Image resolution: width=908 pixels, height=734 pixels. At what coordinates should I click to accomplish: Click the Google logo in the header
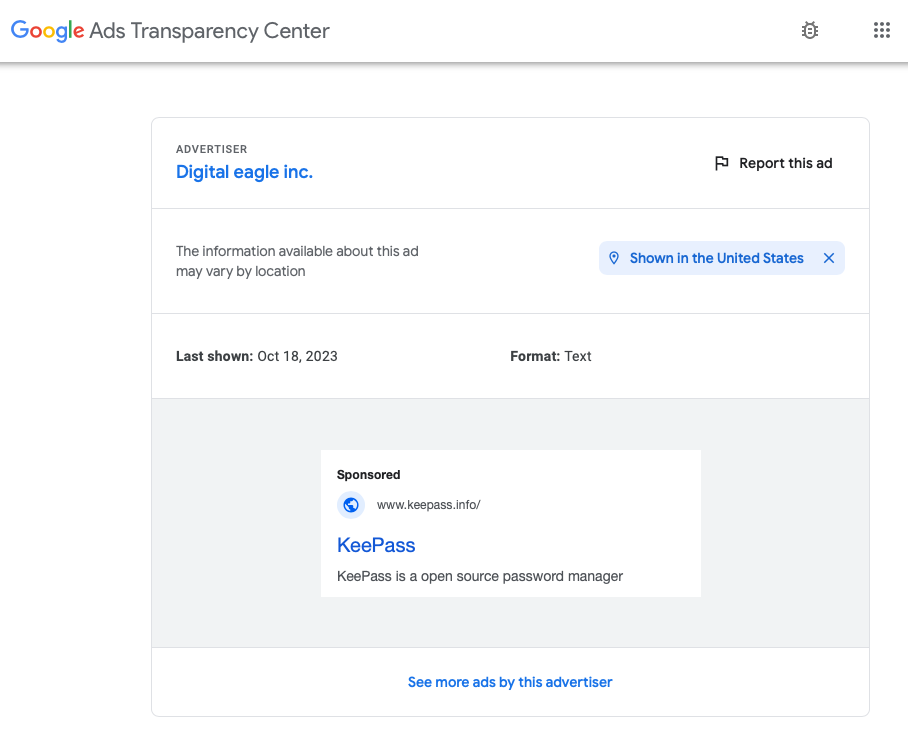pos(47,31)
